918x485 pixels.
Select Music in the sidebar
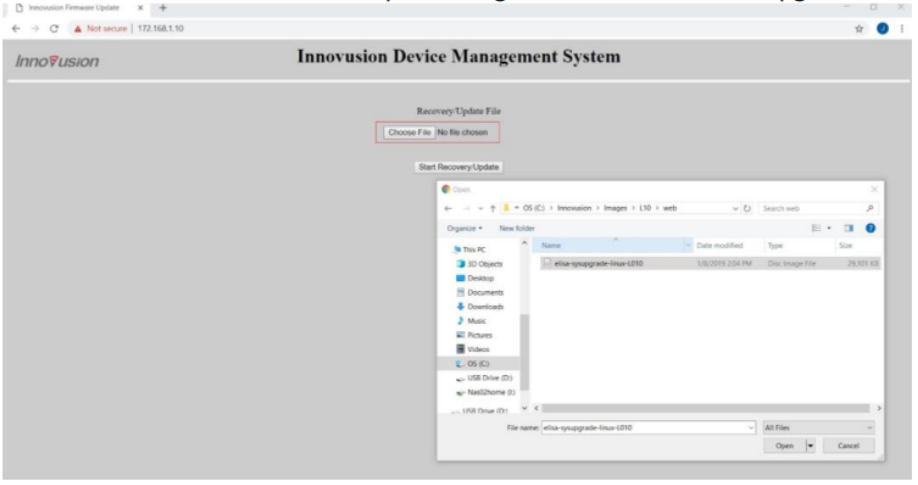click(471, 321)
